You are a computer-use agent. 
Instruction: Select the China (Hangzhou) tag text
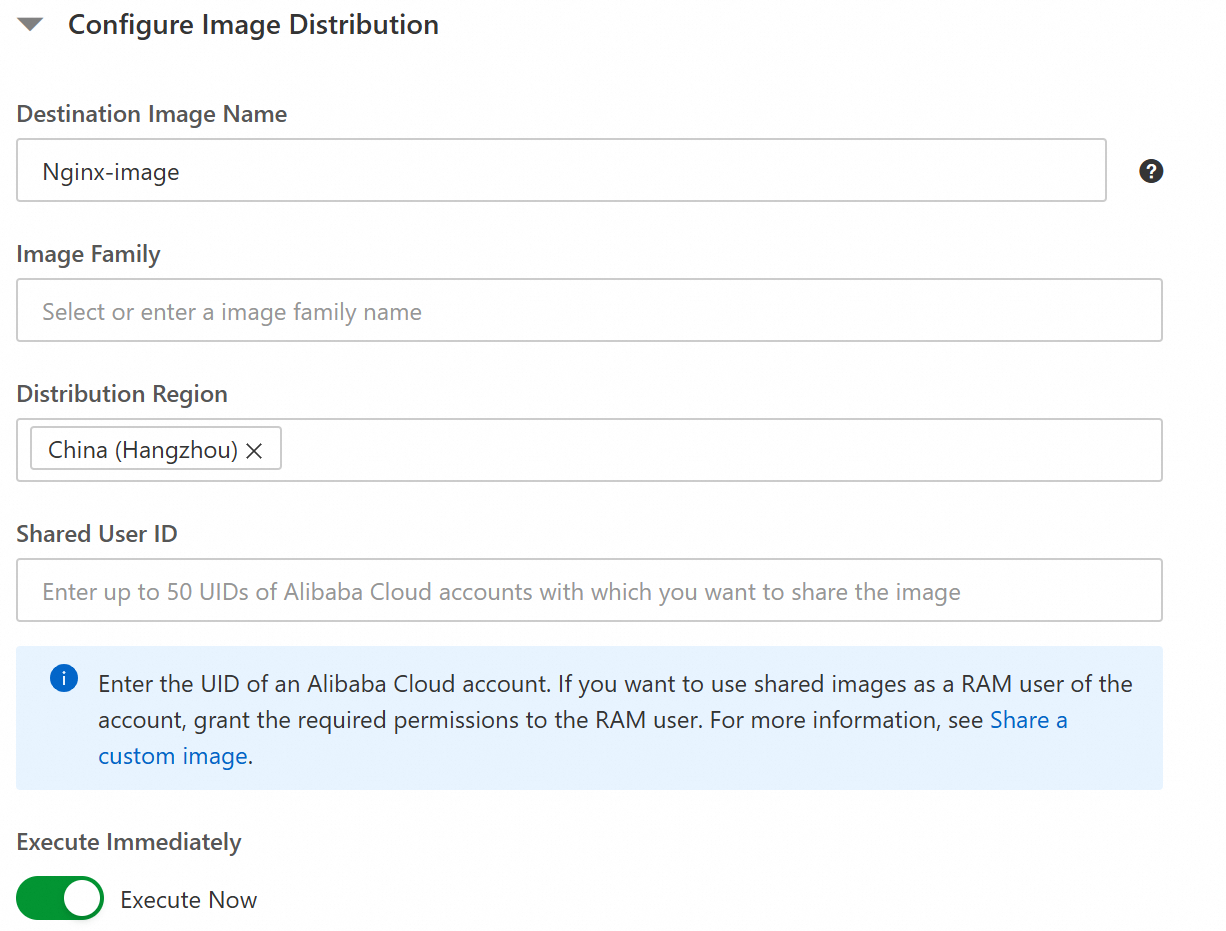142,451
